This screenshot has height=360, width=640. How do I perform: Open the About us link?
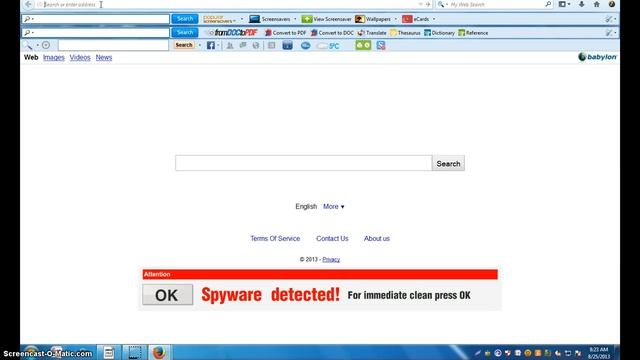pyautogui.click(x=377, y=238)
